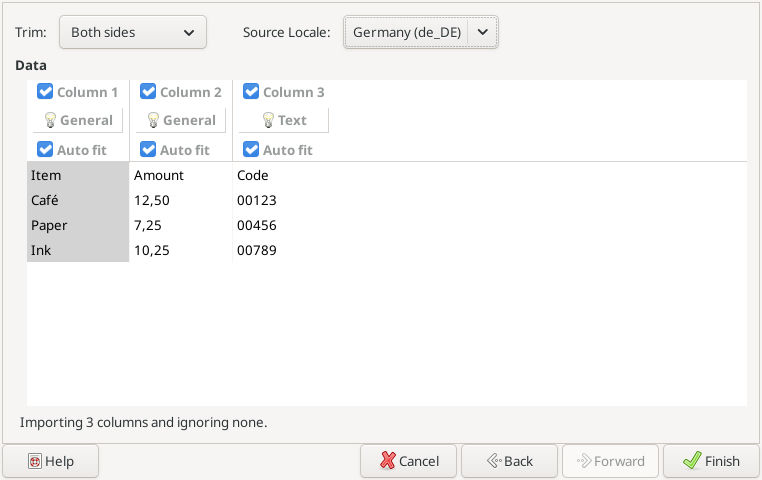The image size is (762, 480).
Task: Select the 'Café' cell
Action: coord(78,200)
